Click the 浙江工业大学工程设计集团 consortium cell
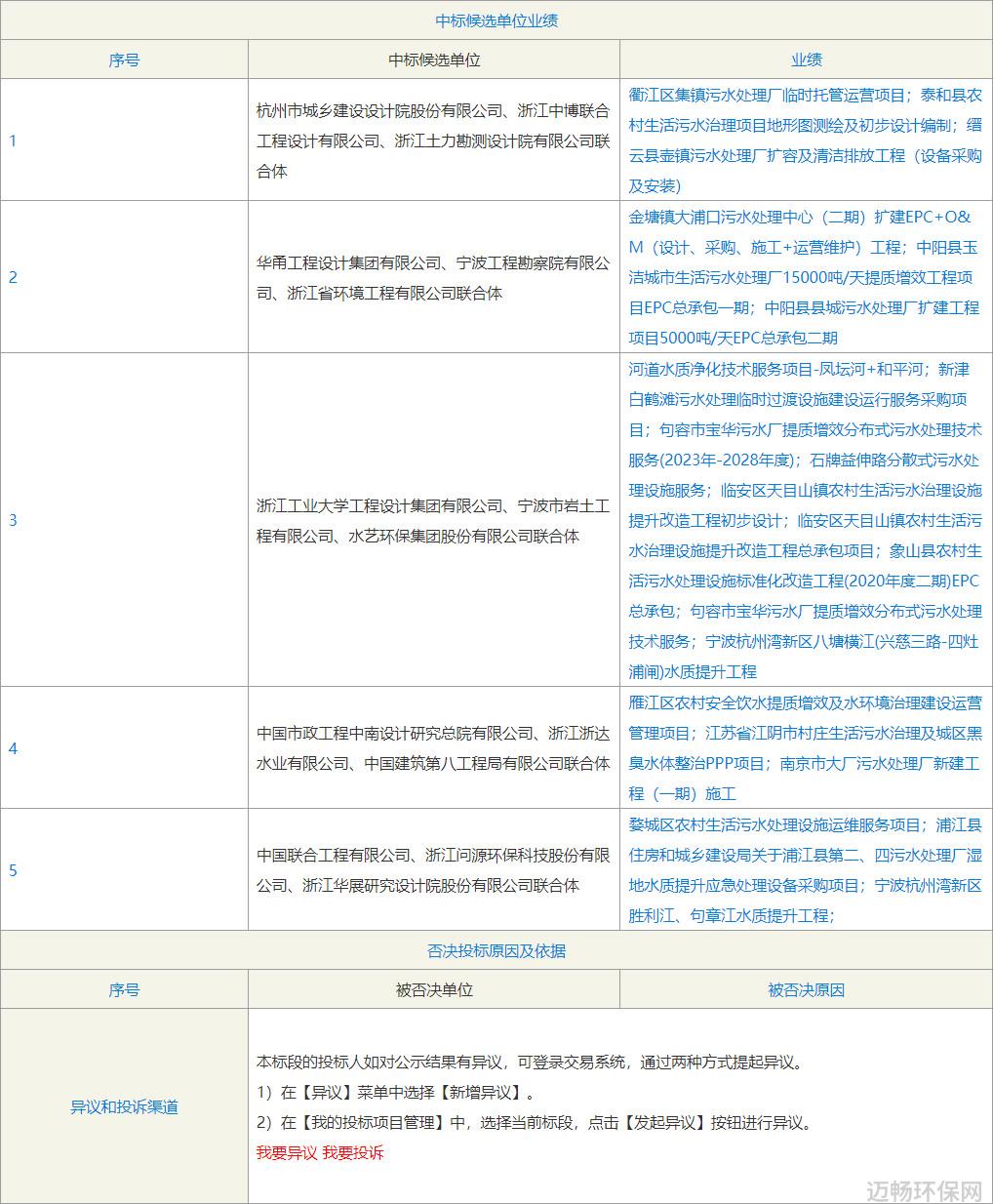Screen dimensions: 993x1204 pos(434,520)
